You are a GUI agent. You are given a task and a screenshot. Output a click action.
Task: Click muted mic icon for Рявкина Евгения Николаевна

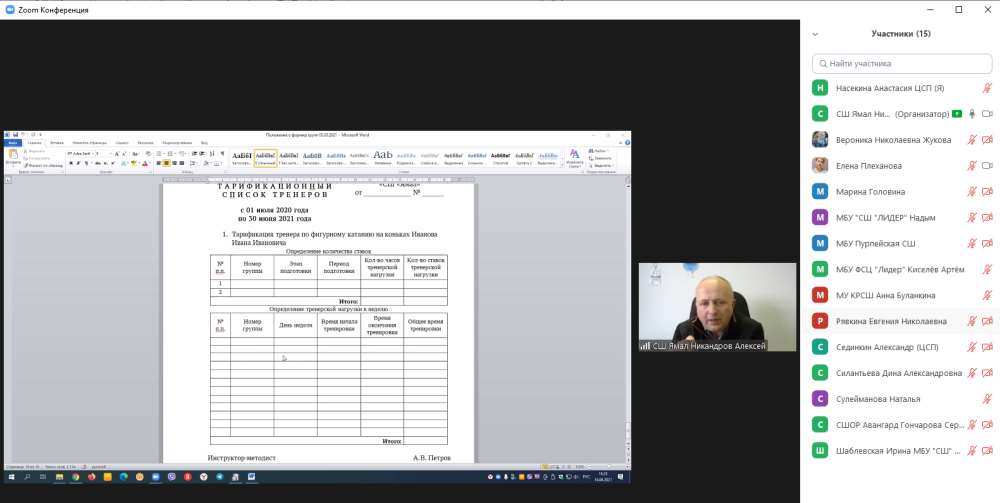(x=972, y=321)
